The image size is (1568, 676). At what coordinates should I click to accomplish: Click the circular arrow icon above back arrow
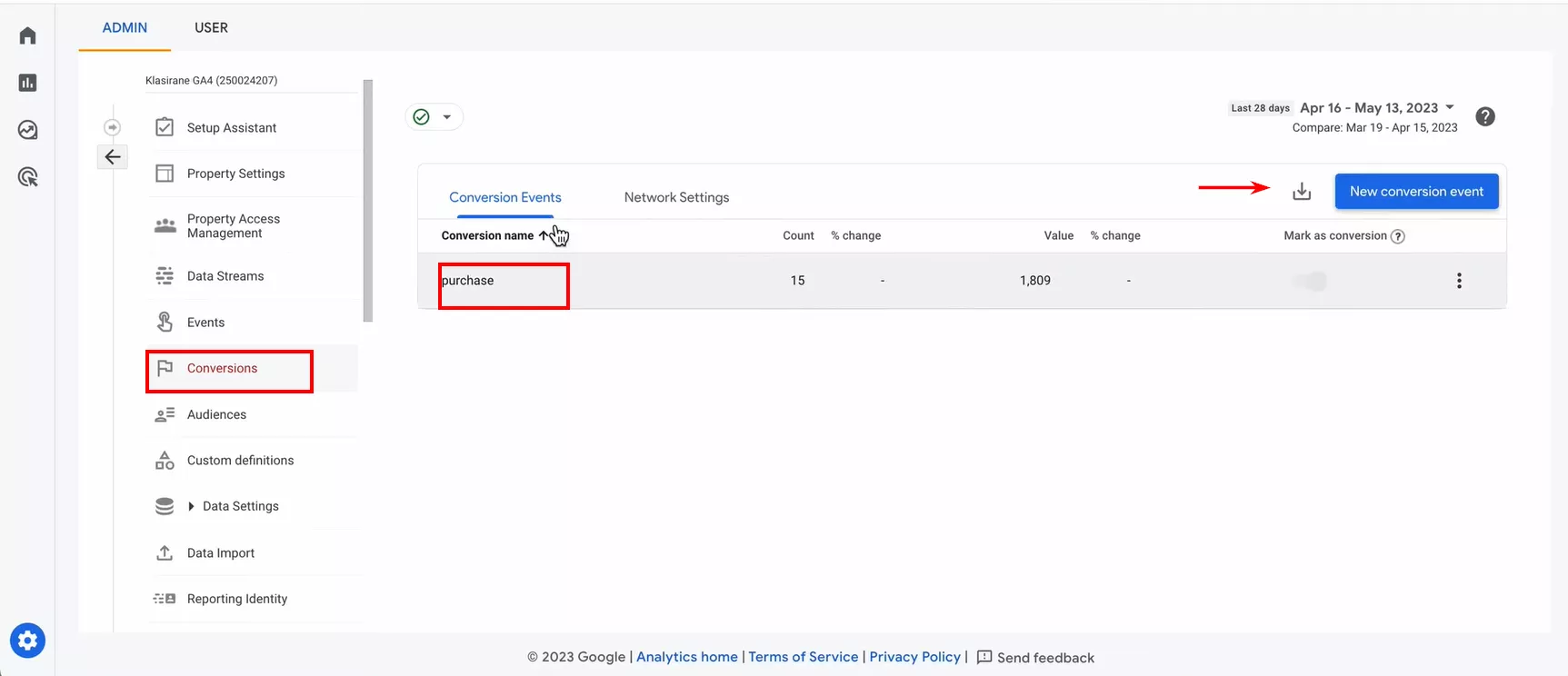coord(113,127)
